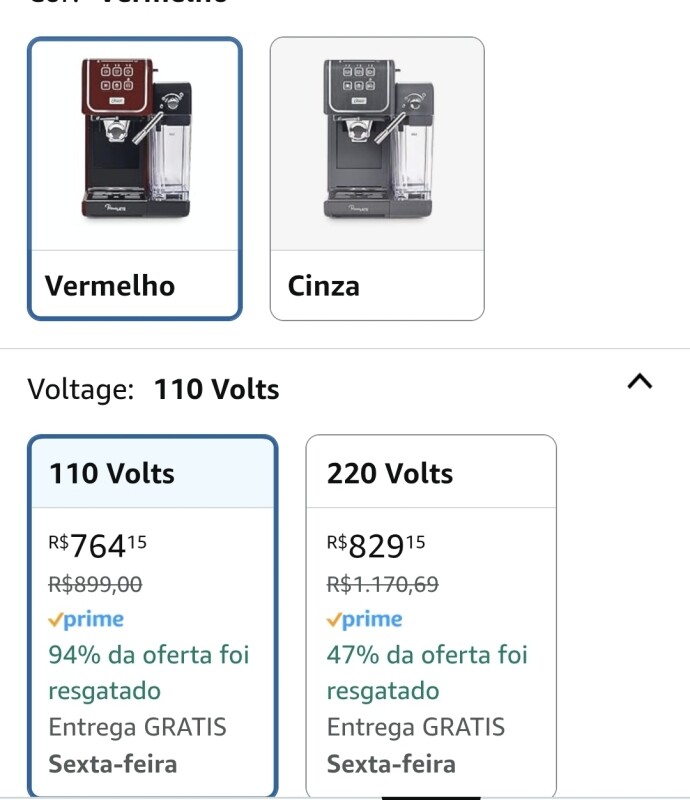Click Entrega GRATIS in 110 Volts card
690x800 pixels.
[x=137, y=727]
